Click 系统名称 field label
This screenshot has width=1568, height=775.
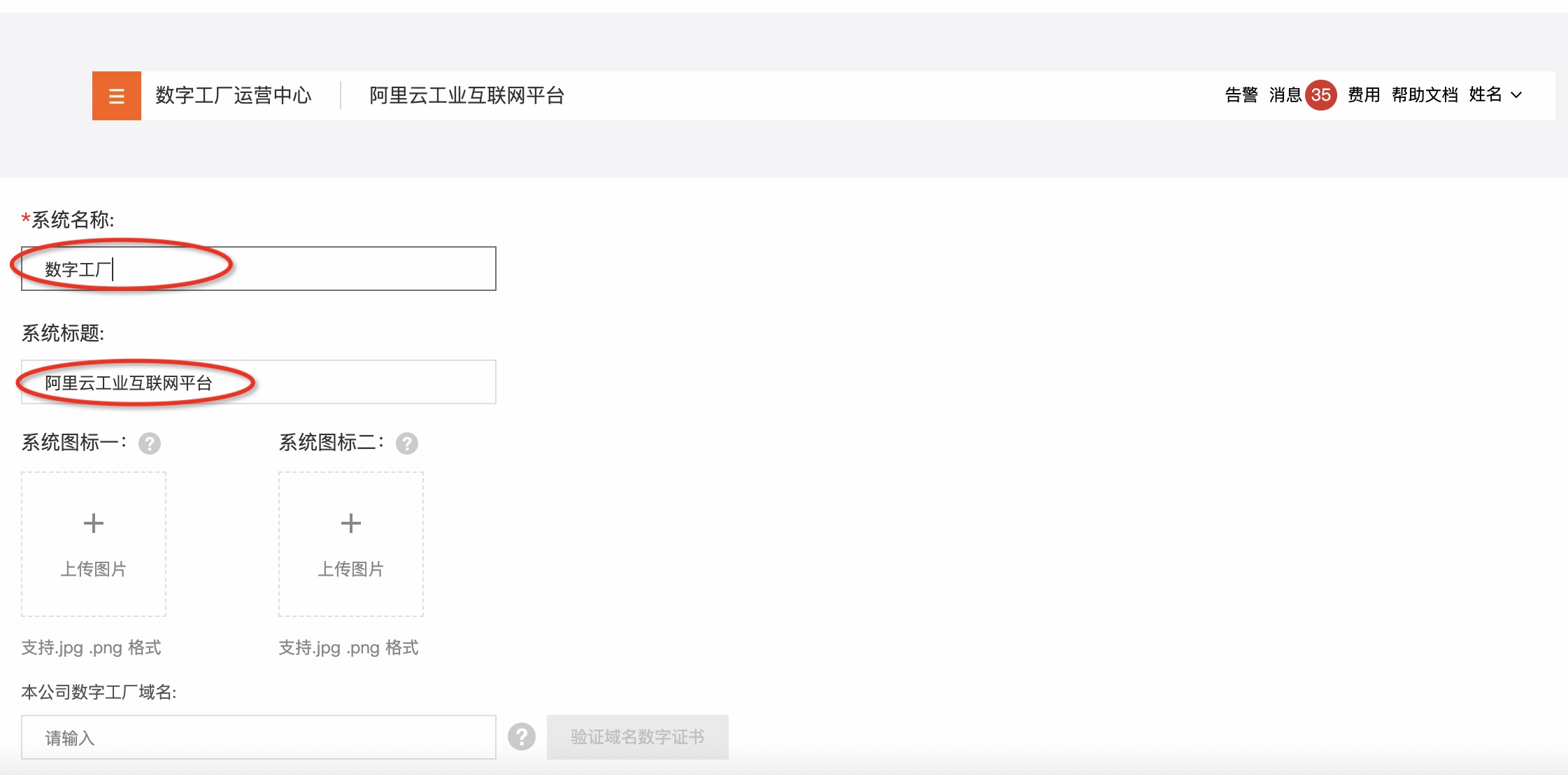click(x=68, y=220)
